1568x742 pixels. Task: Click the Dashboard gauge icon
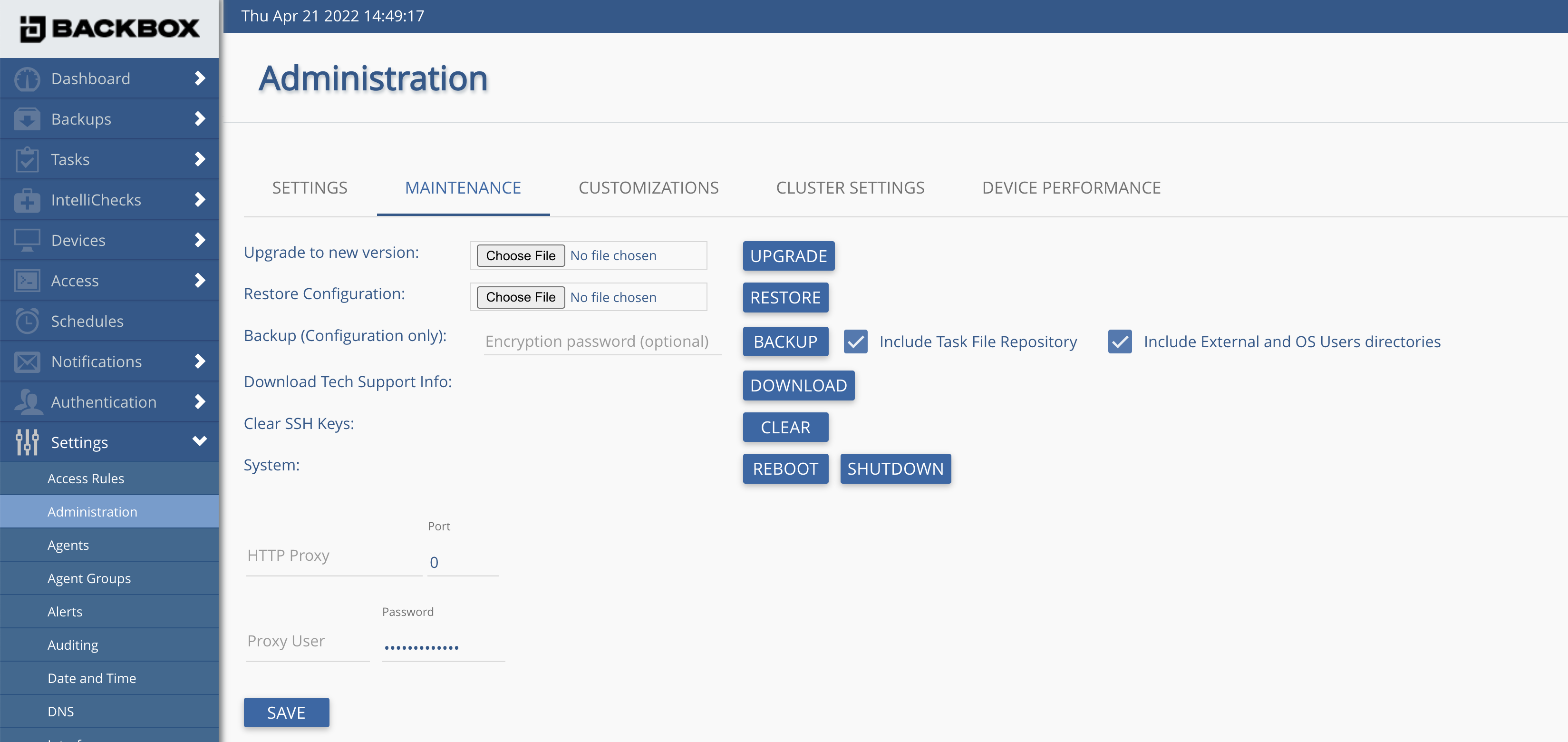pos(27,79)
